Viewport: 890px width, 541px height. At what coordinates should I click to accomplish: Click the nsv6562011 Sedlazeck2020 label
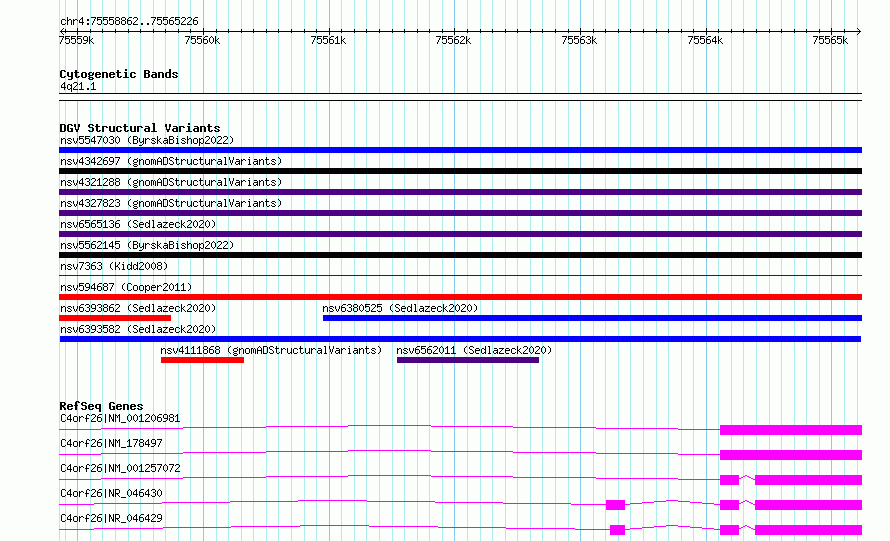(474, 350)
